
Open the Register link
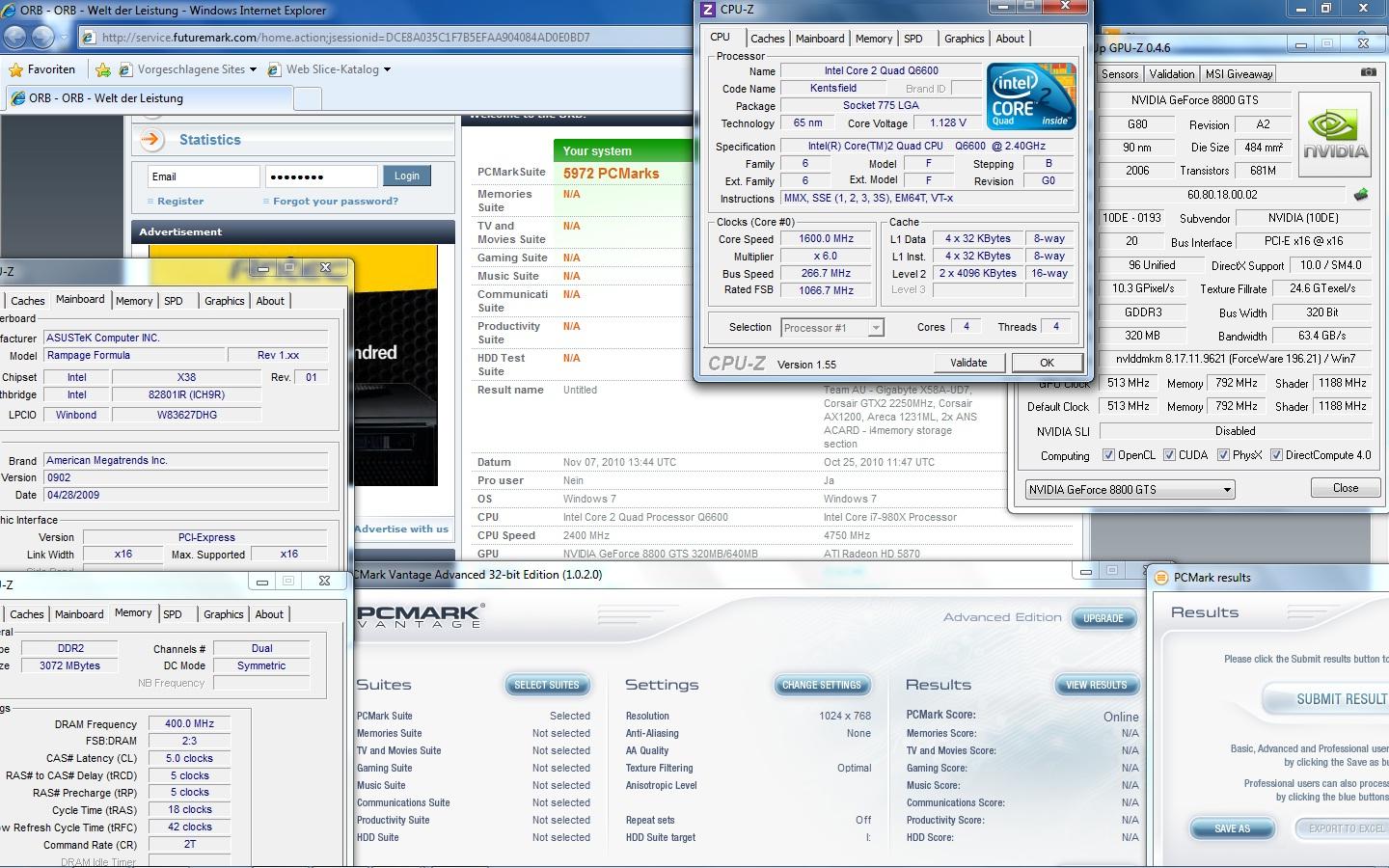(180, 202)
